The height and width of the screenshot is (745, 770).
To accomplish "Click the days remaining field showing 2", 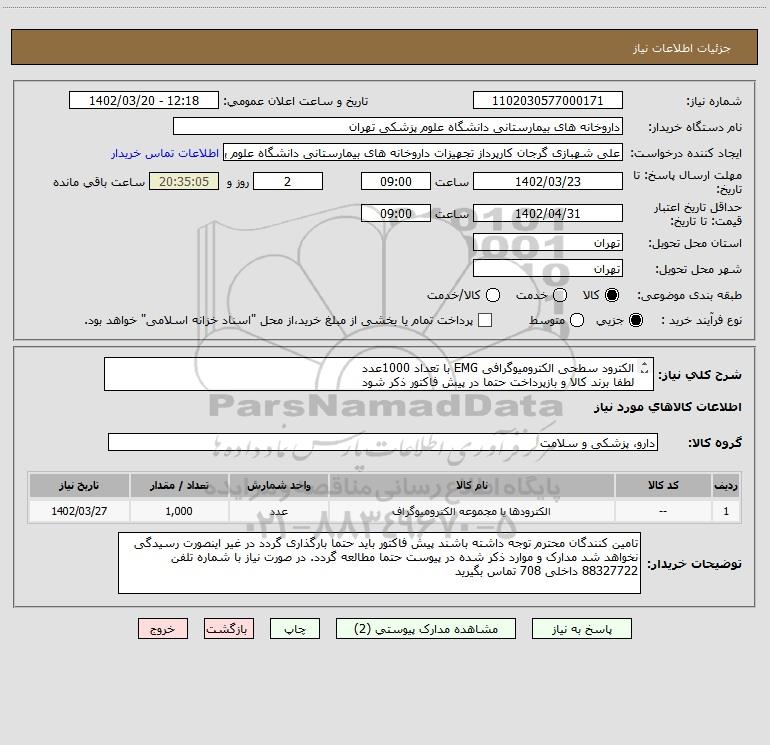I will (x=288, y=181).
